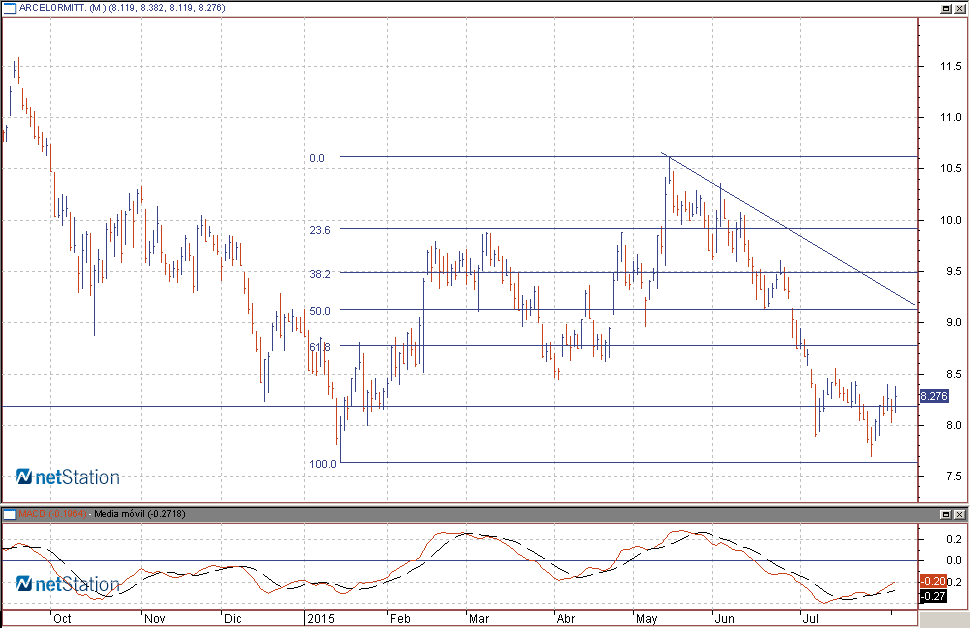
Task: Click the 0.0 label on the MACD axis
Action: tap(953, 560)
